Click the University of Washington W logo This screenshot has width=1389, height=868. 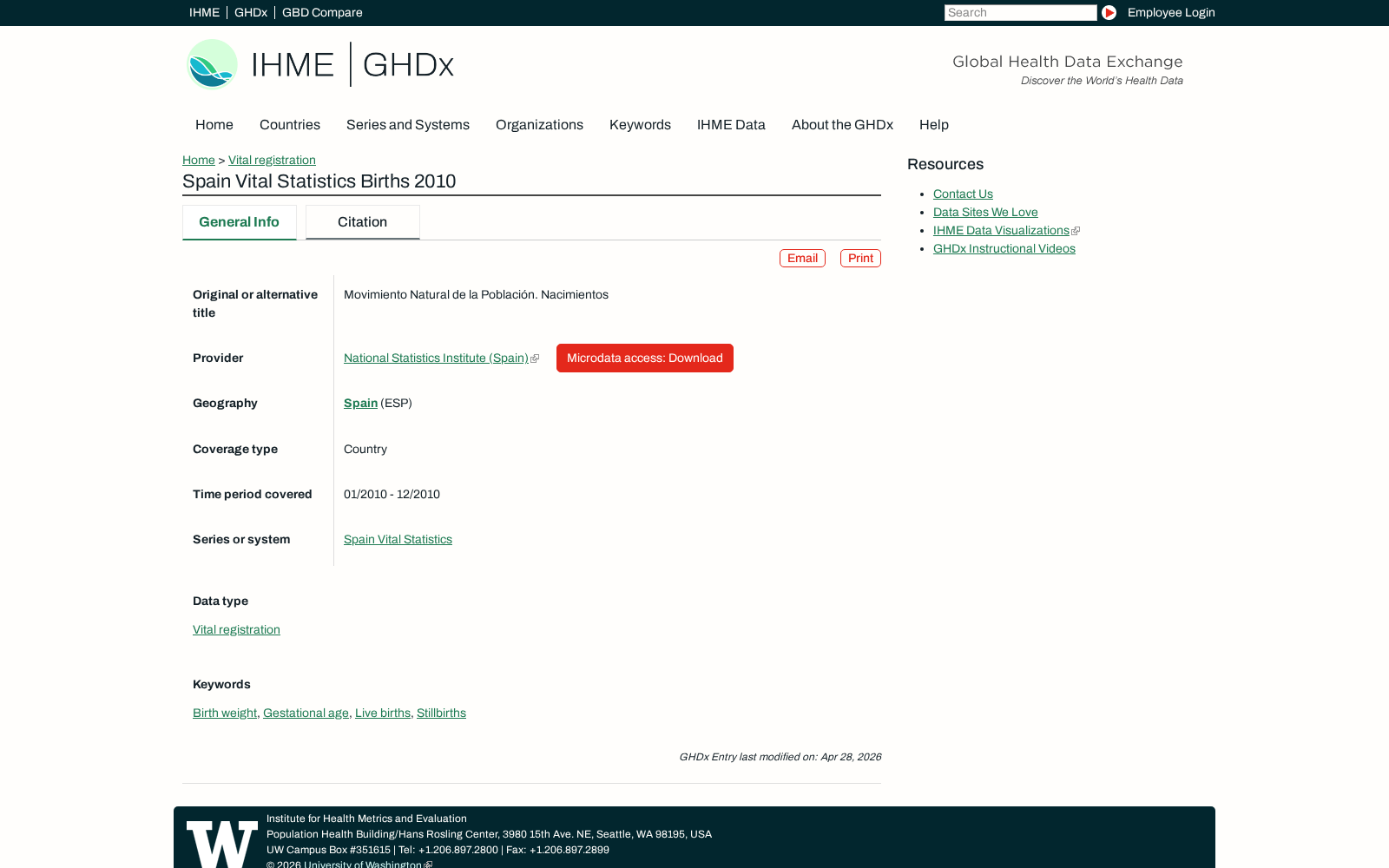[222, 844]
